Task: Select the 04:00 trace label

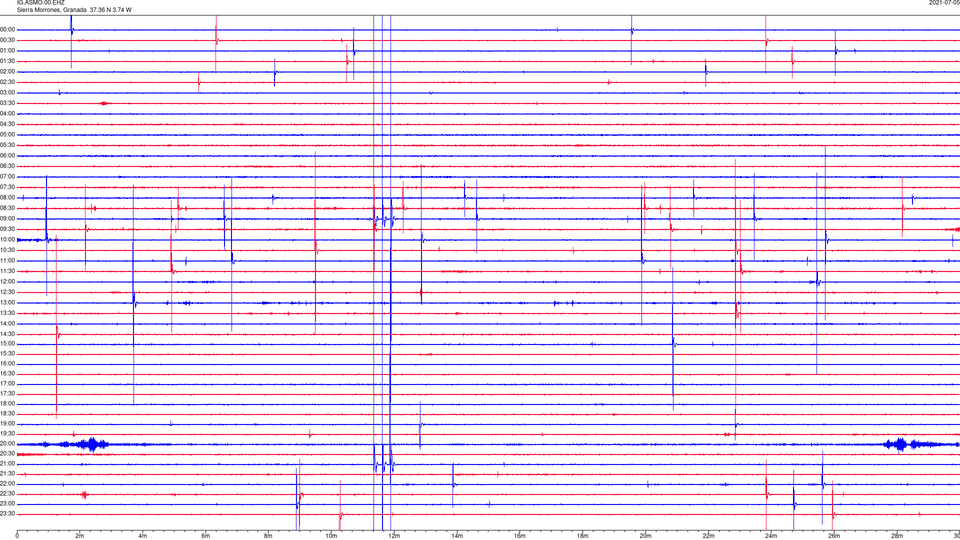Action: point(8,113)
